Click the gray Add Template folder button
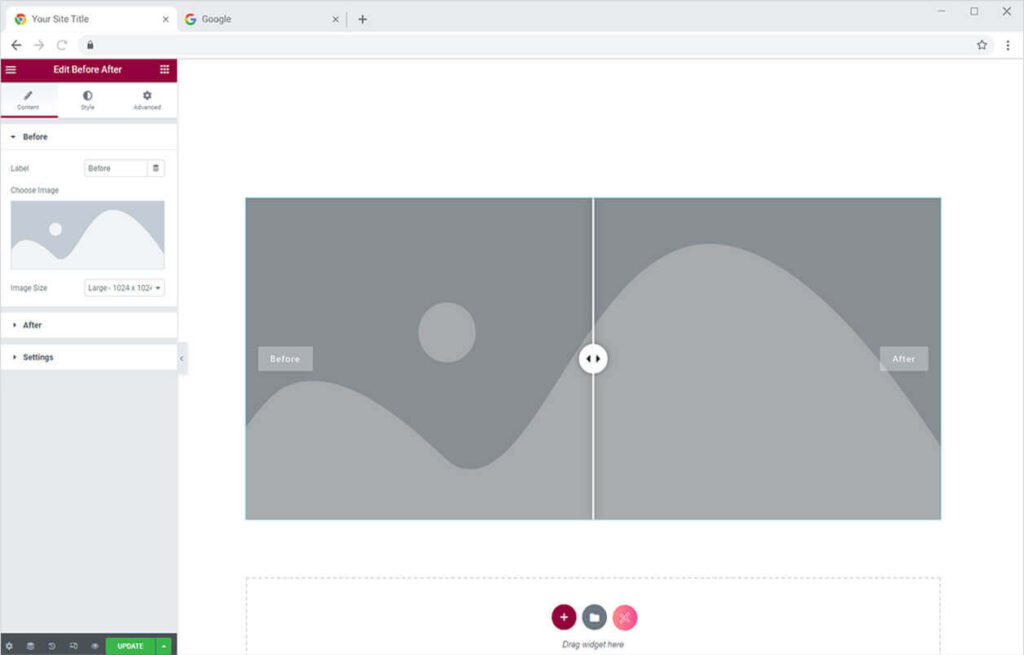 click(x=594, y=617)
